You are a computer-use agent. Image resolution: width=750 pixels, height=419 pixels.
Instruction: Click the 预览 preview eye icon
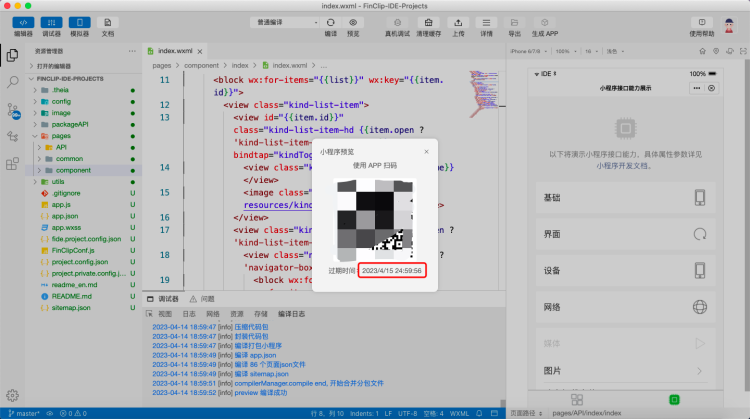pos(353,22)
